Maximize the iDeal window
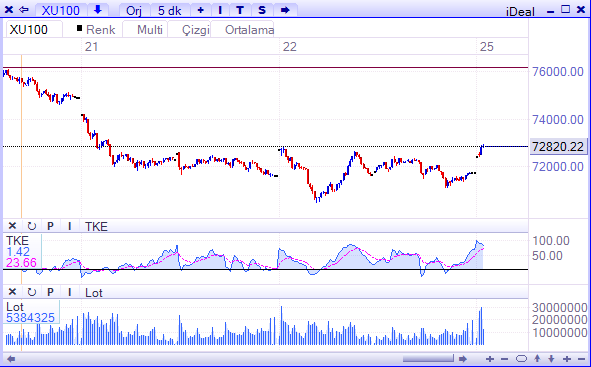The height and width of the screenshot is (367, 591). (x=565, y=9)
